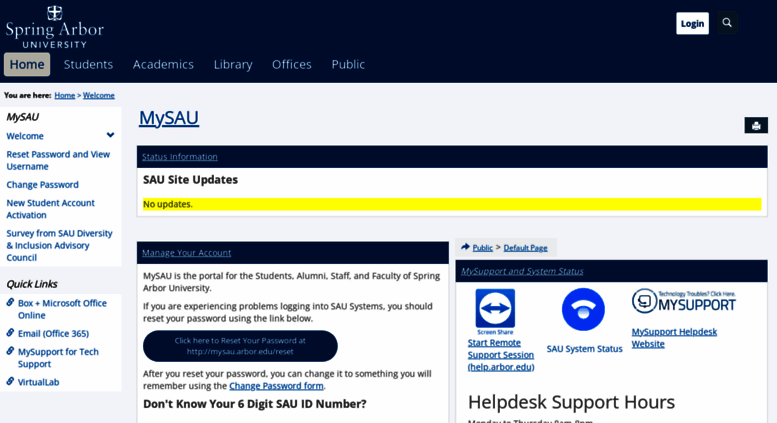Screen dimensions: 777x423
Task: Open Start Remote Support Session link
Action: (x=501, y=355)
